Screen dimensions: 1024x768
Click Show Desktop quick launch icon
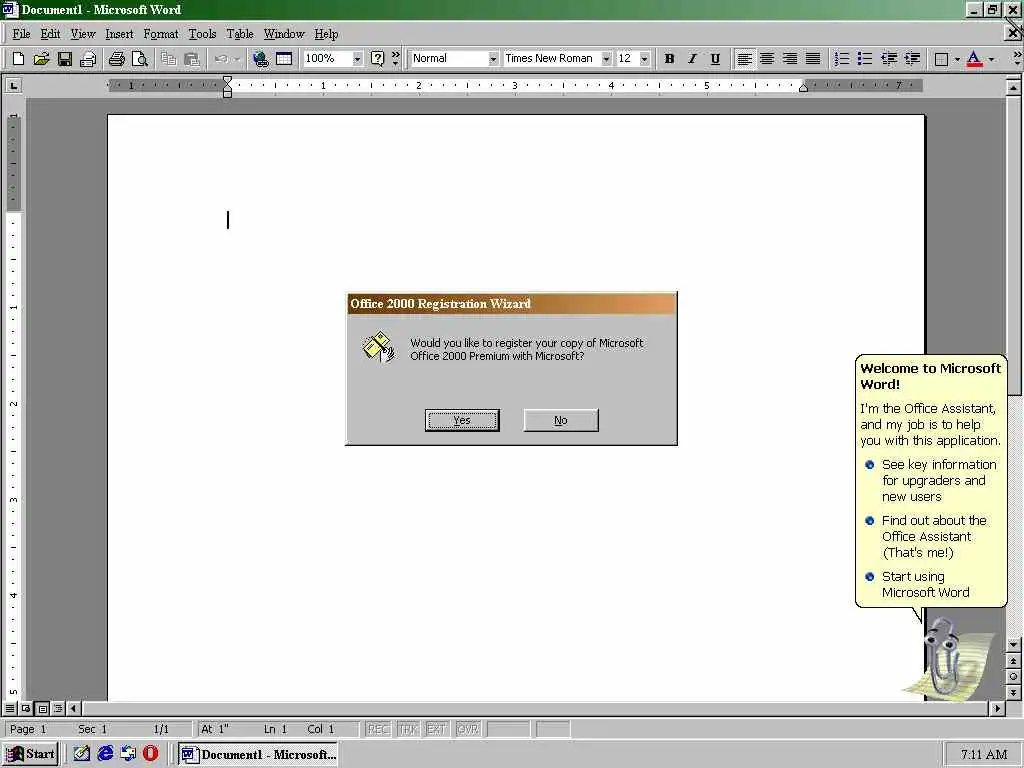point(82,753)
